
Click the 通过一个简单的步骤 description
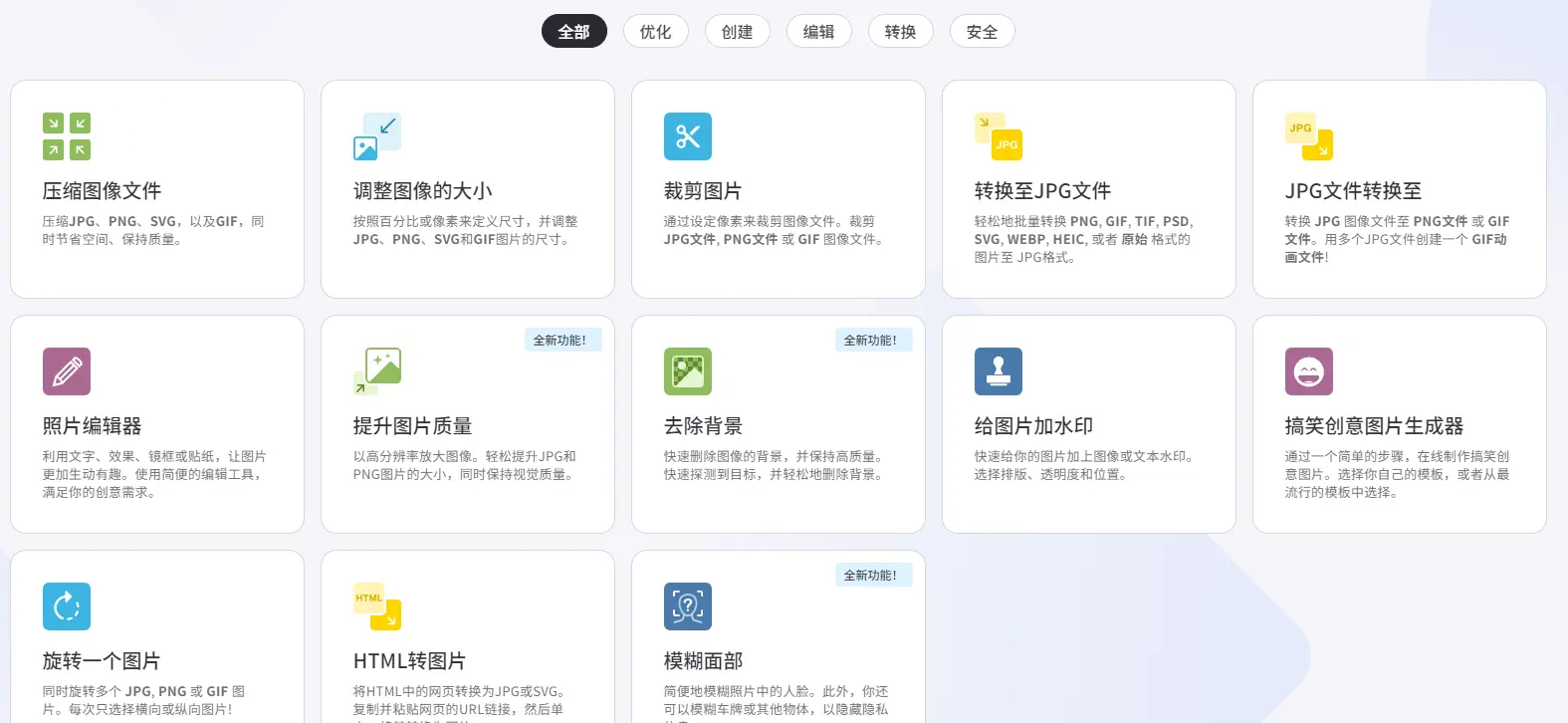pos(1397,474)
